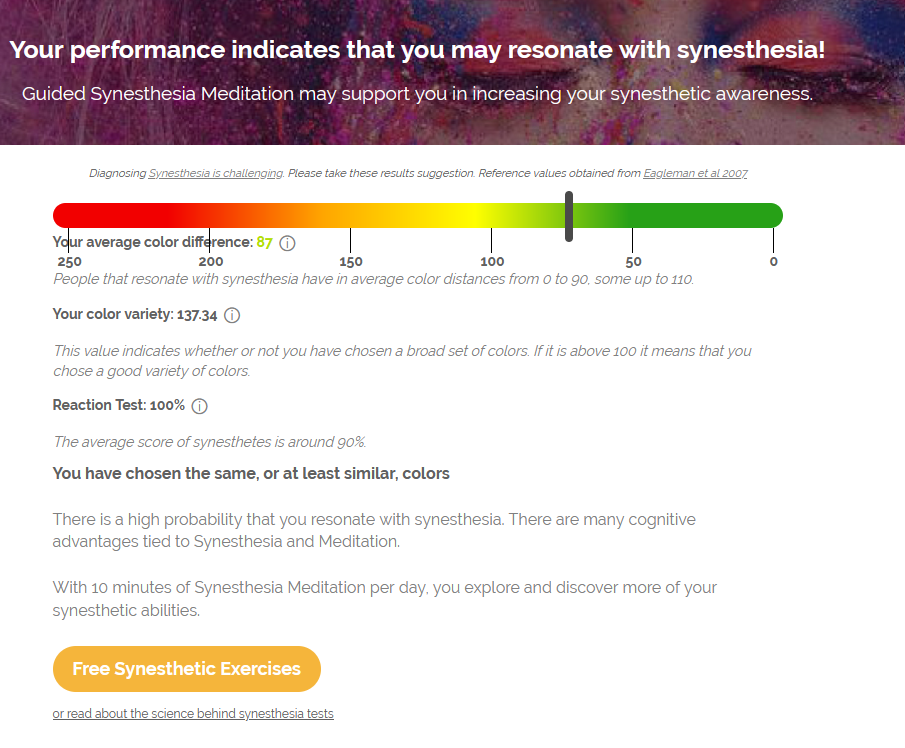This screenshot has width=905, height=748.
Task: Click info icon beside average color difference
Action: (287, 243)
